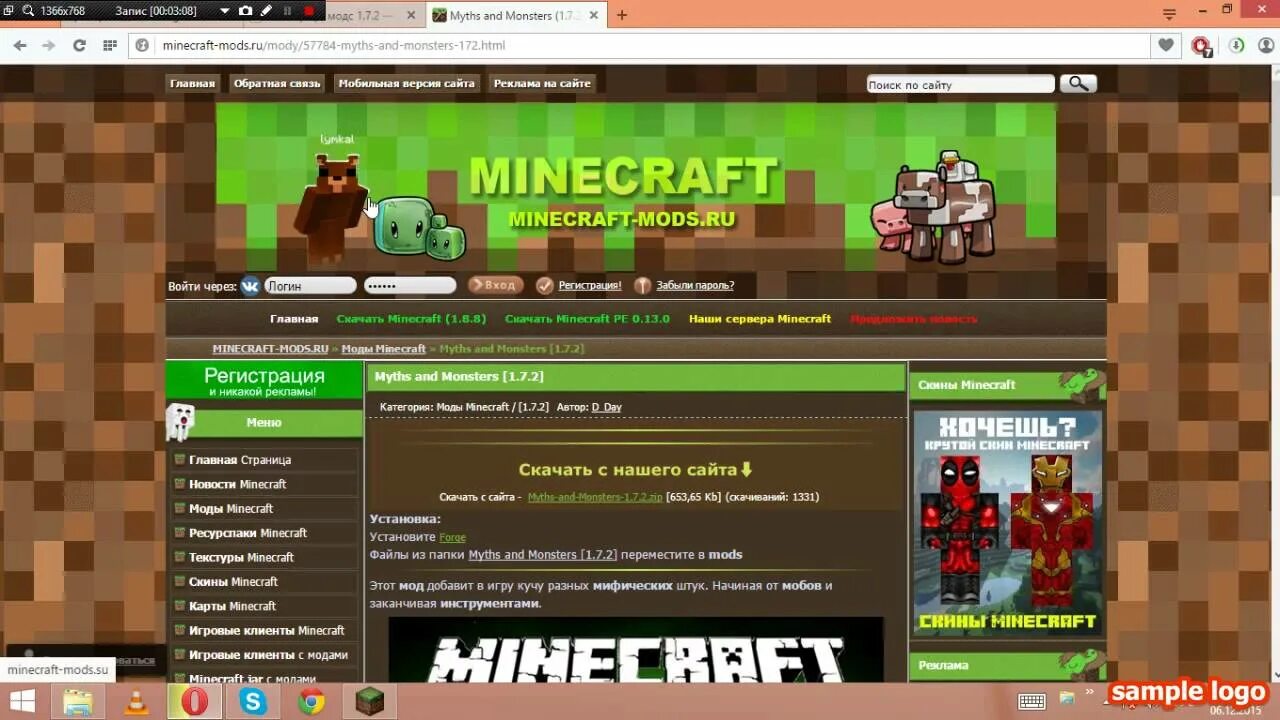The width and height of the screenshot is (1280, 720).
Task: Open Skype from the taskbar
Action: pyautogui.click(x=253, y=702)
